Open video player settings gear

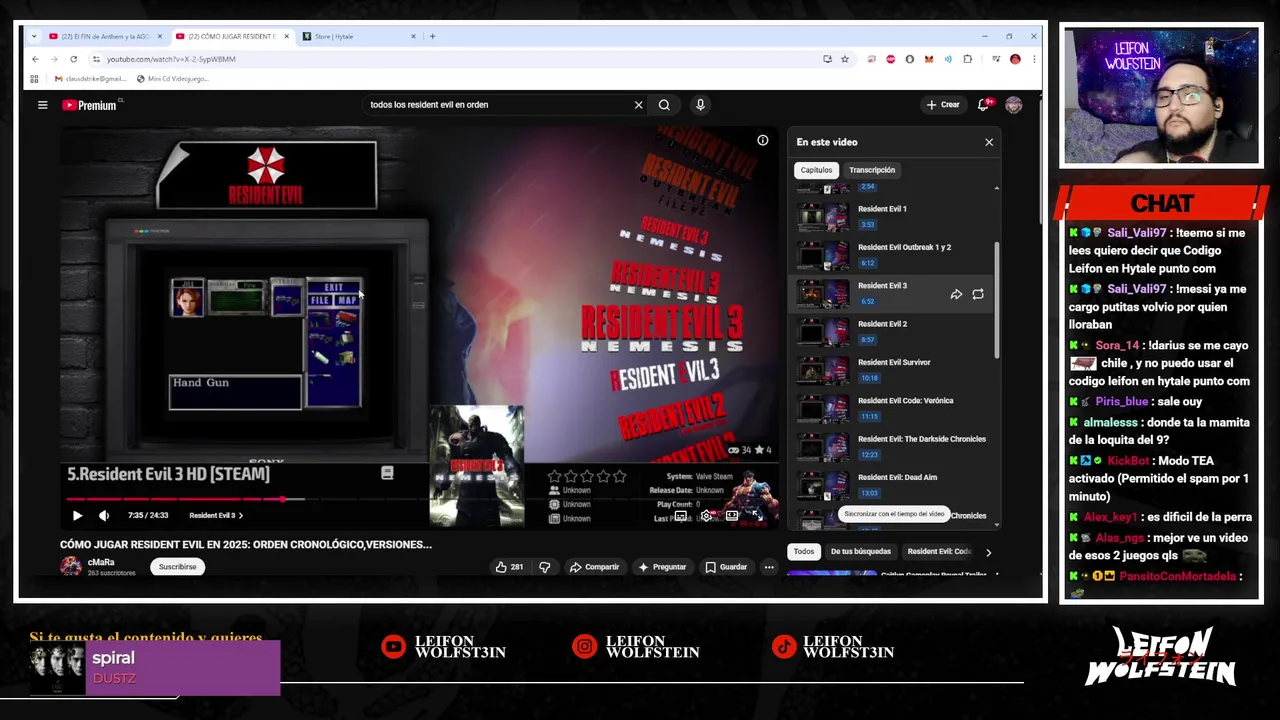pyautogui.click(x=706, y=516)
